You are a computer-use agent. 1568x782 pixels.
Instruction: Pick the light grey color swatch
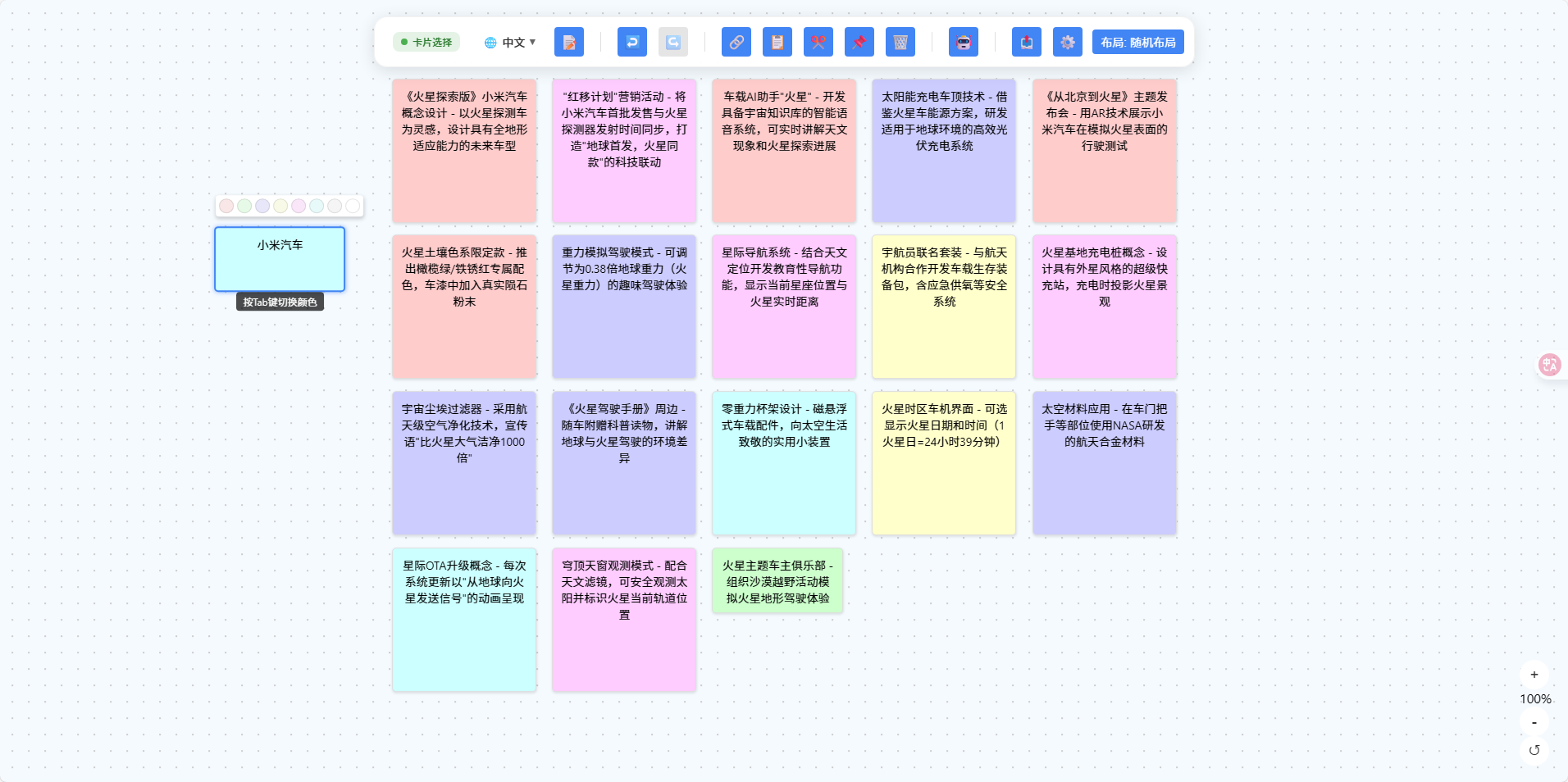click(x=335, y=206)
